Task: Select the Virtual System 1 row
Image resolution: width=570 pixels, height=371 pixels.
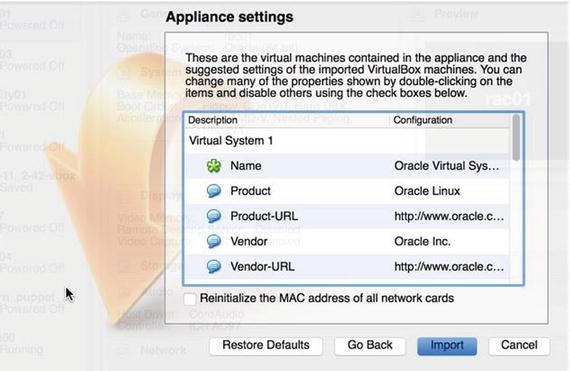Action: [x=348, y=141]
